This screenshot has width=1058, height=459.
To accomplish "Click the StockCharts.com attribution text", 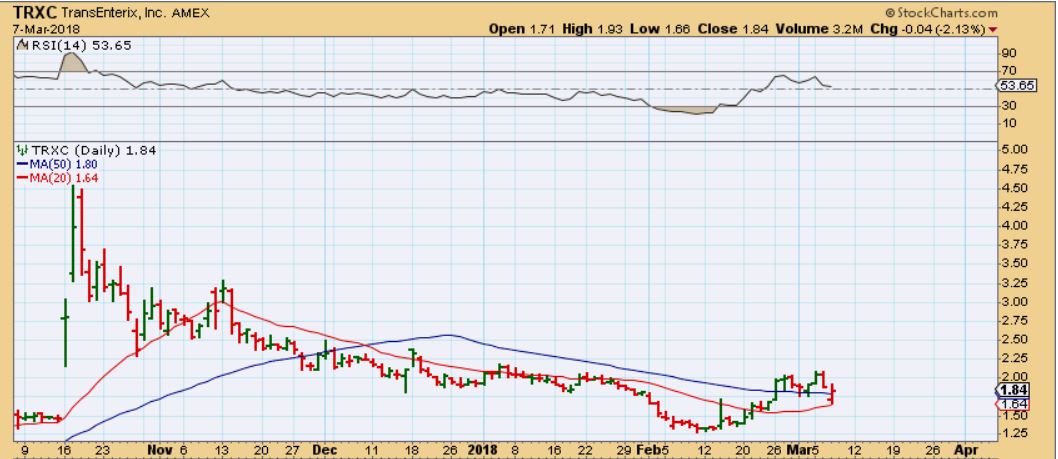I will (x=941, y=12).
